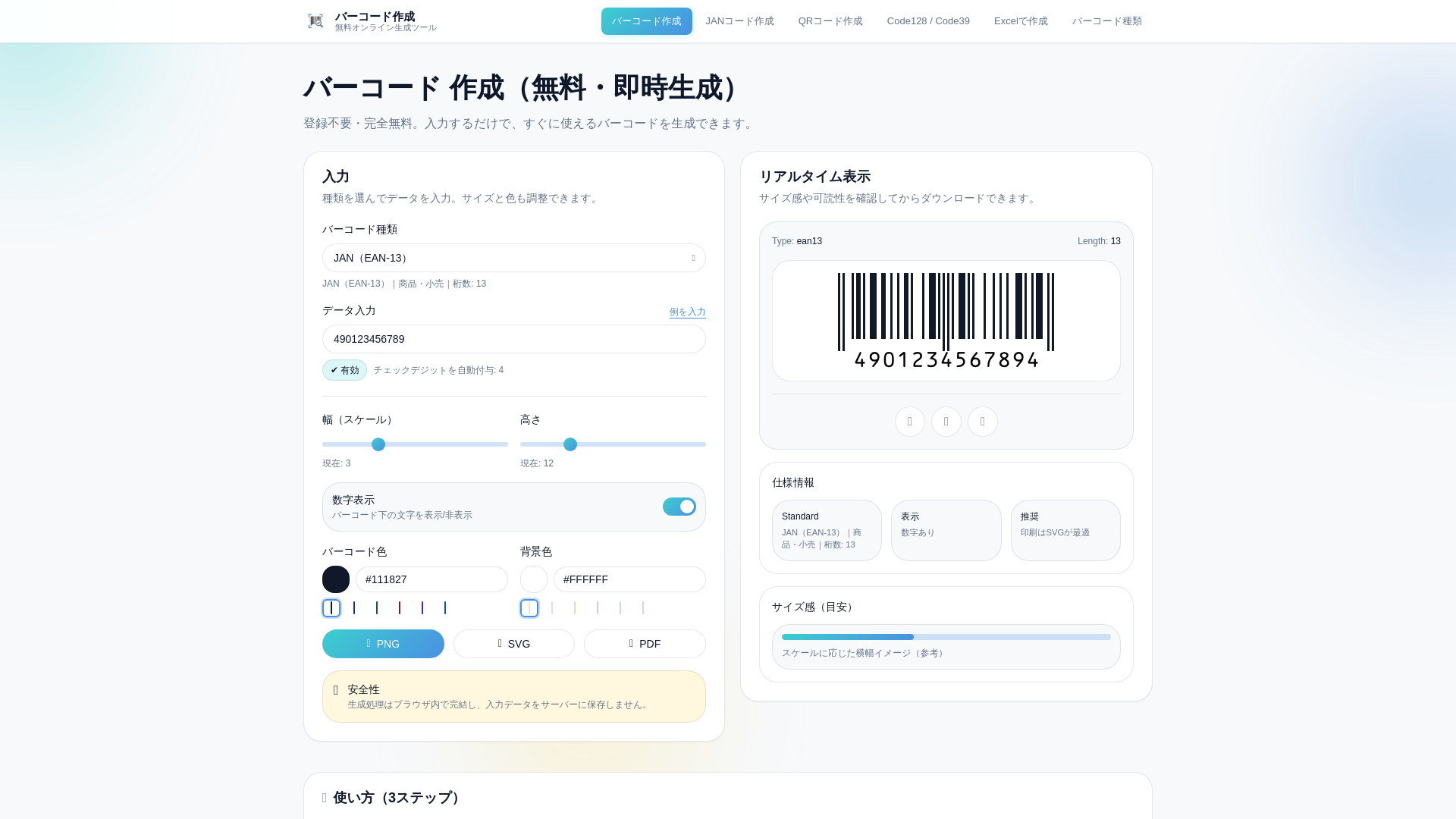
Task: Select the pale pink background preset
Action: point(643,608)
